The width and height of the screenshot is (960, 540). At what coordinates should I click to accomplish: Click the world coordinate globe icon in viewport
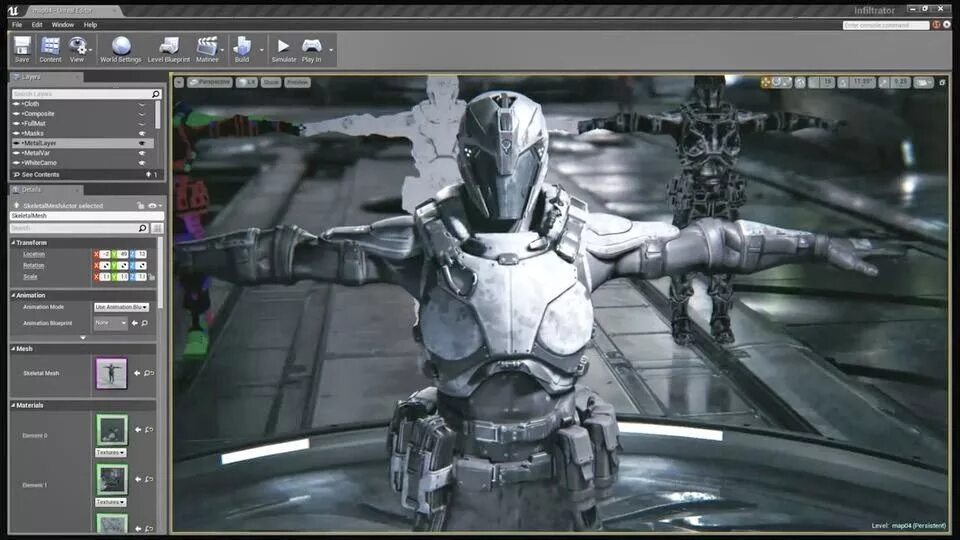pyautogui.click(x=800, y=82)
